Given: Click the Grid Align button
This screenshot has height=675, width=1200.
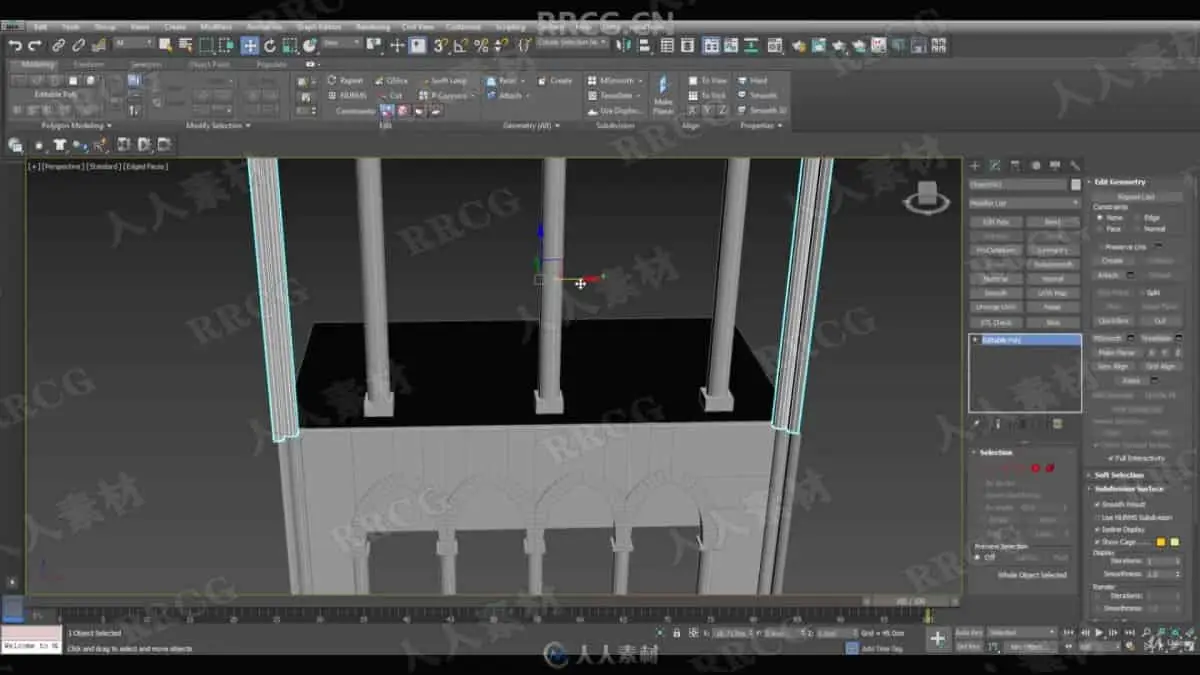Looking at the screenshot, I should click(x=1160, y=367).
